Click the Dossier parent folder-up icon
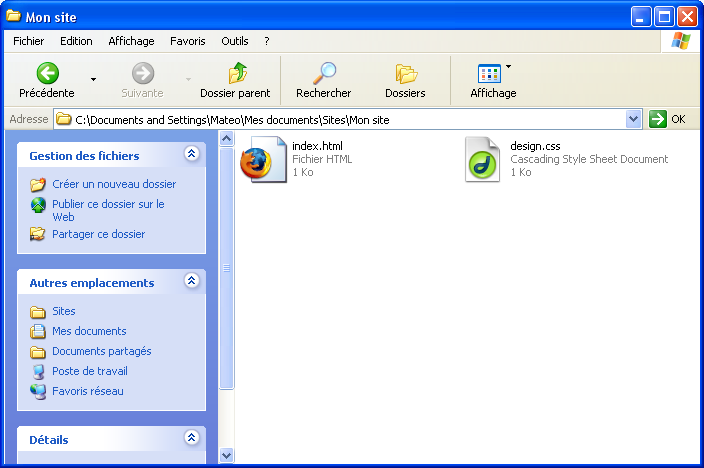704x468 pixels. [x=236, y=73]
